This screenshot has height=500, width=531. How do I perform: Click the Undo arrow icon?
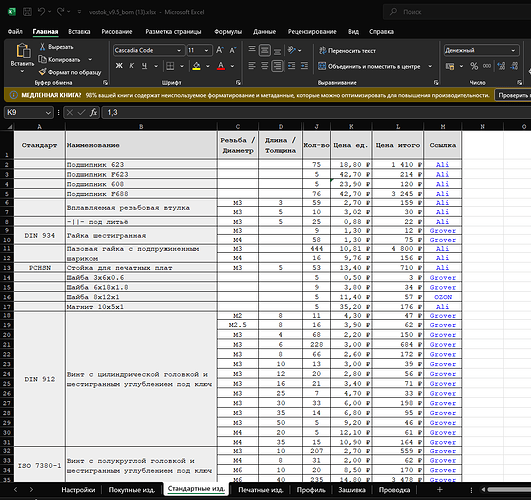point(41,12)
